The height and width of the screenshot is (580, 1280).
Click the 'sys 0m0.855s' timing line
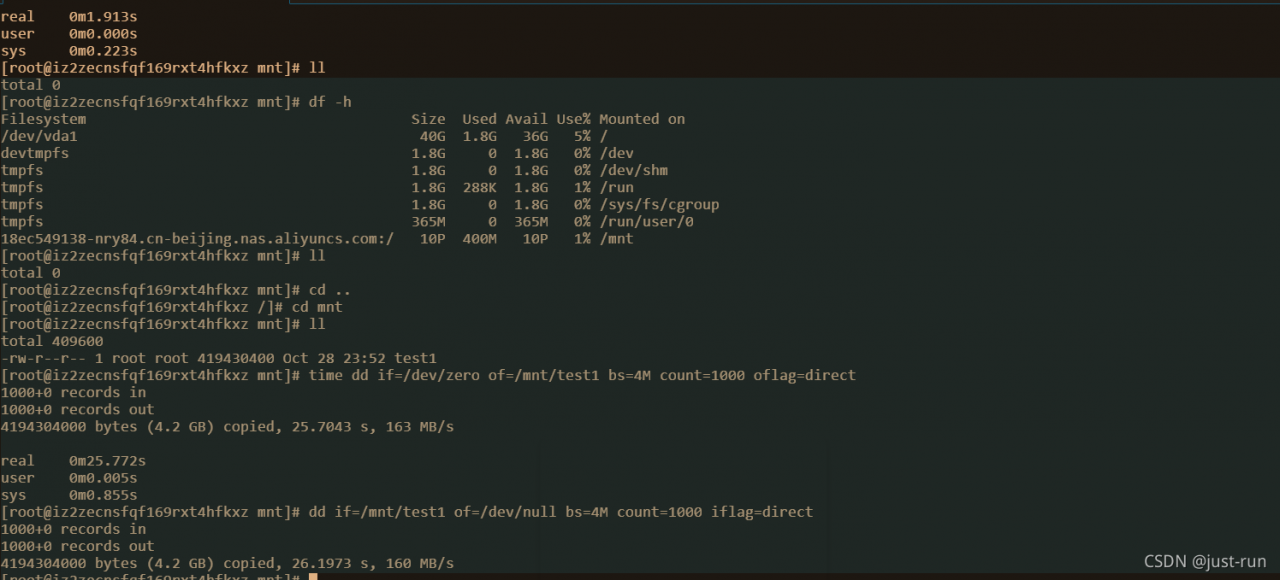click(69, 495)
